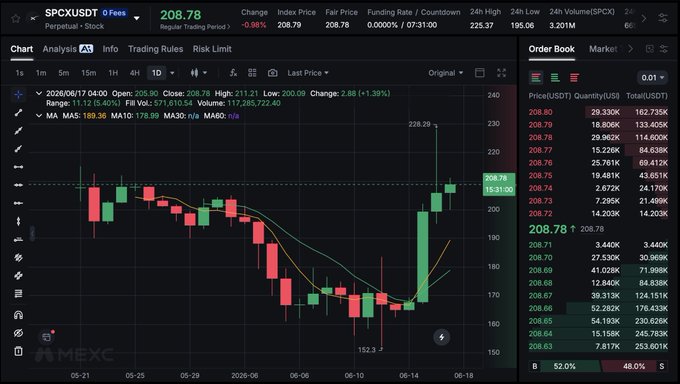Open Order Book panel settings sliders

pyautogui.click(x=664, y=49)
